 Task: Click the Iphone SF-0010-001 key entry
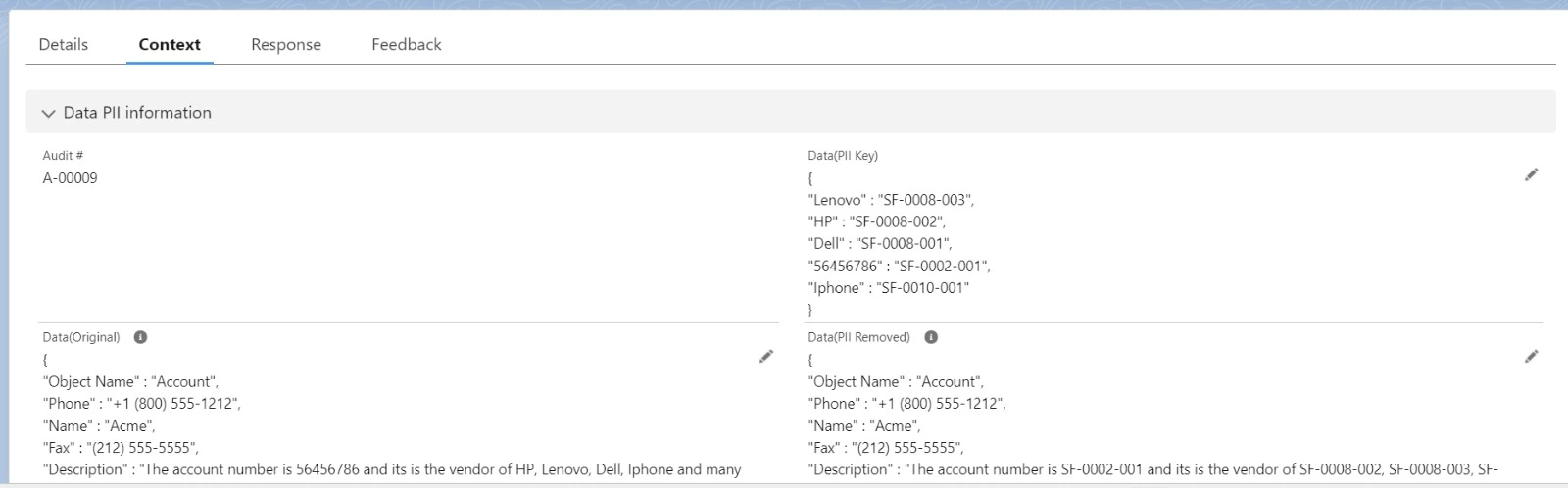pyautogui.click(x=888, y=288)
